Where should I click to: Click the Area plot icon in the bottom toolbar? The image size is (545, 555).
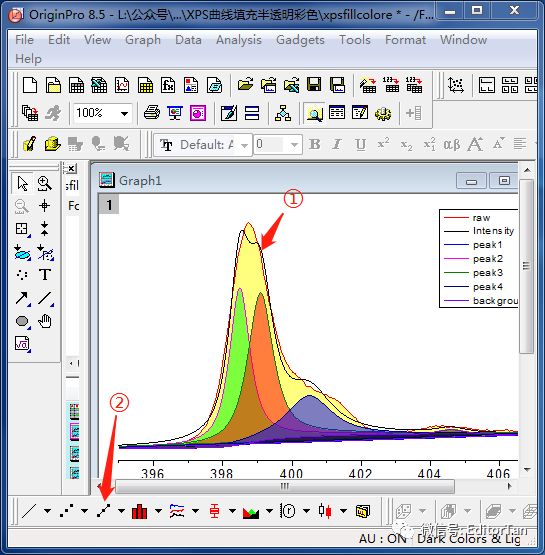coord(251,511)
